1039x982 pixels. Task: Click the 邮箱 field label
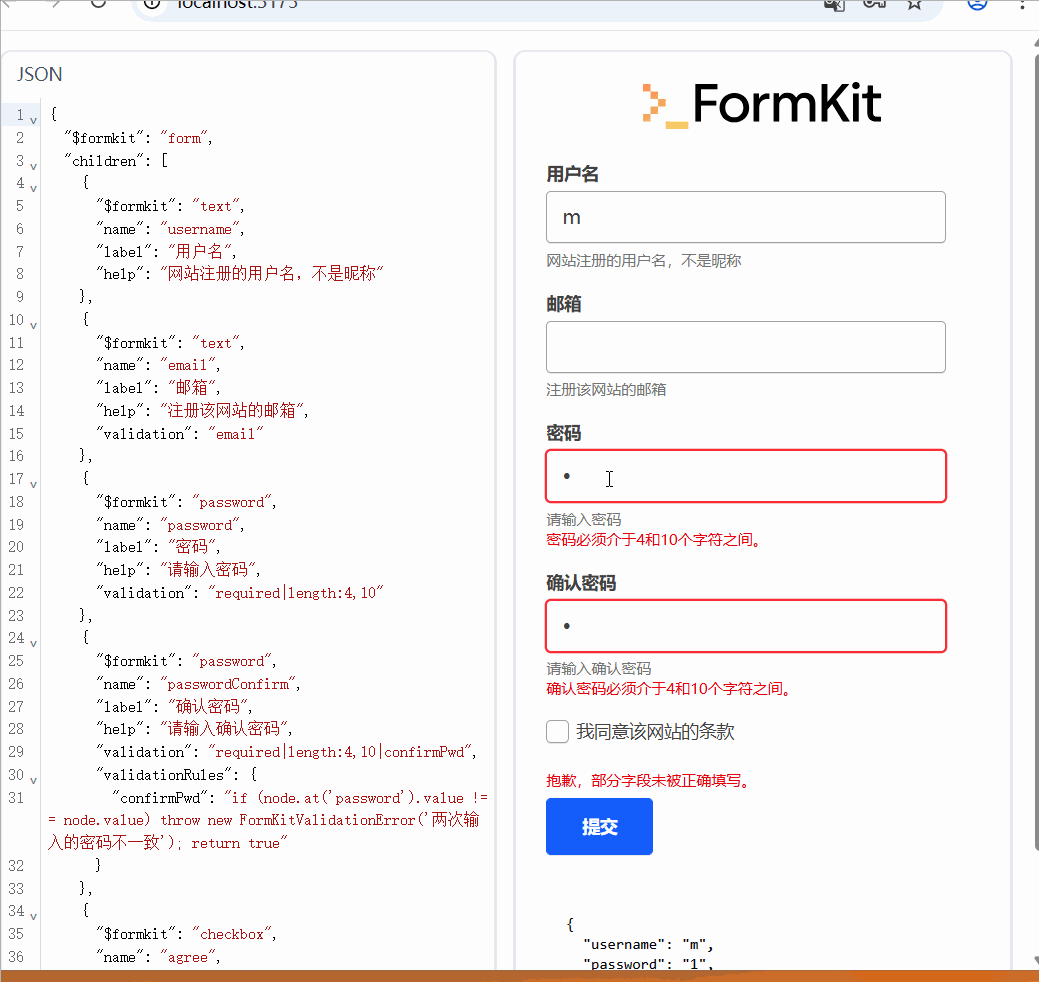click(x=564, y=304)
